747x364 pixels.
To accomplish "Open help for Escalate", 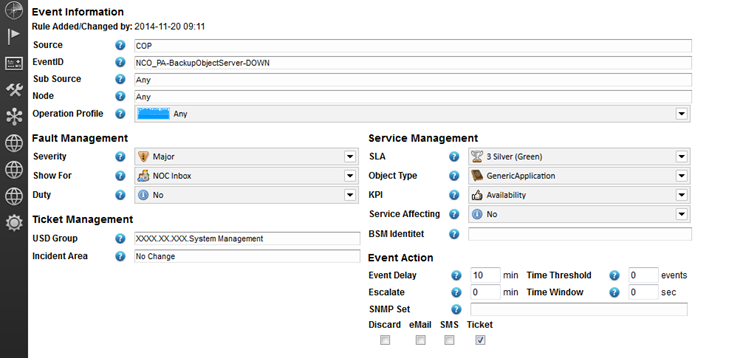I will pyautogui.click(x=456, y=293).
